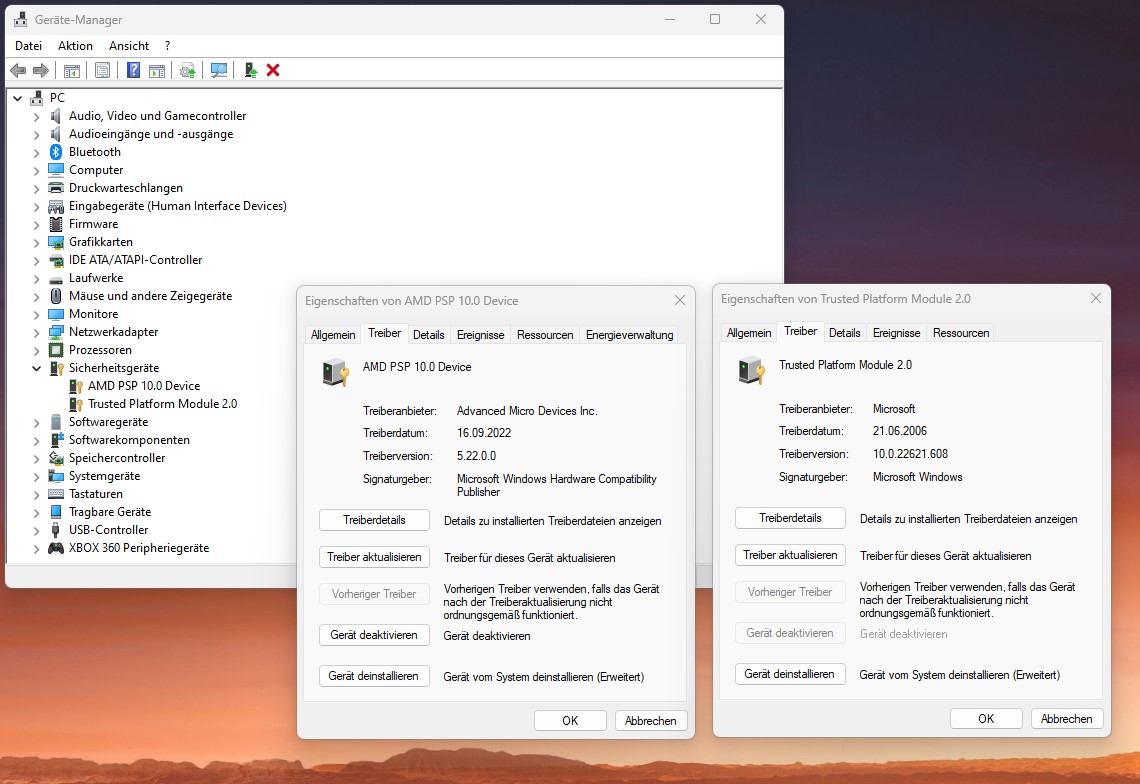1140x784 pixels.
Task: Click the Forward arrow in Geräte-Manager toolbar
Action: (x=41, y=71)
